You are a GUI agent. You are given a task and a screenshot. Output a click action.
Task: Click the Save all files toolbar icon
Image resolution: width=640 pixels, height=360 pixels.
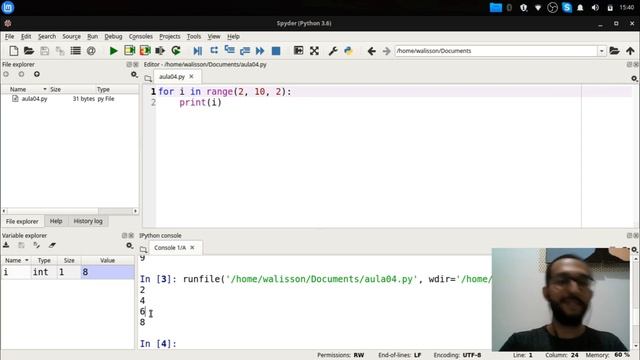(60, 51)
